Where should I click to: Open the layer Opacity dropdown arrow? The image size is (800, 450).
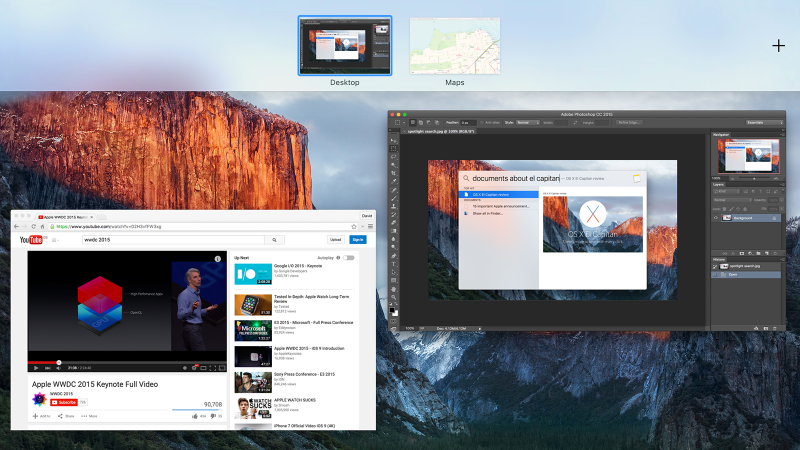782,200
